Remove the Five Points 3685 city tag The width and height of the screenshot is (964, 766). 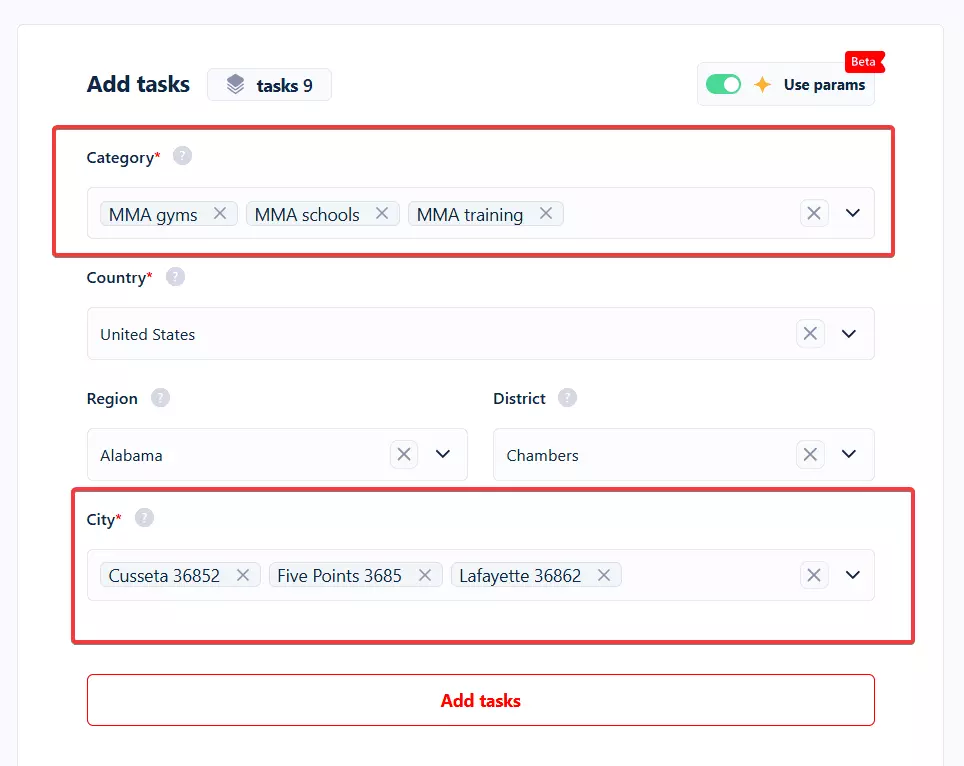tap(425, 575)
